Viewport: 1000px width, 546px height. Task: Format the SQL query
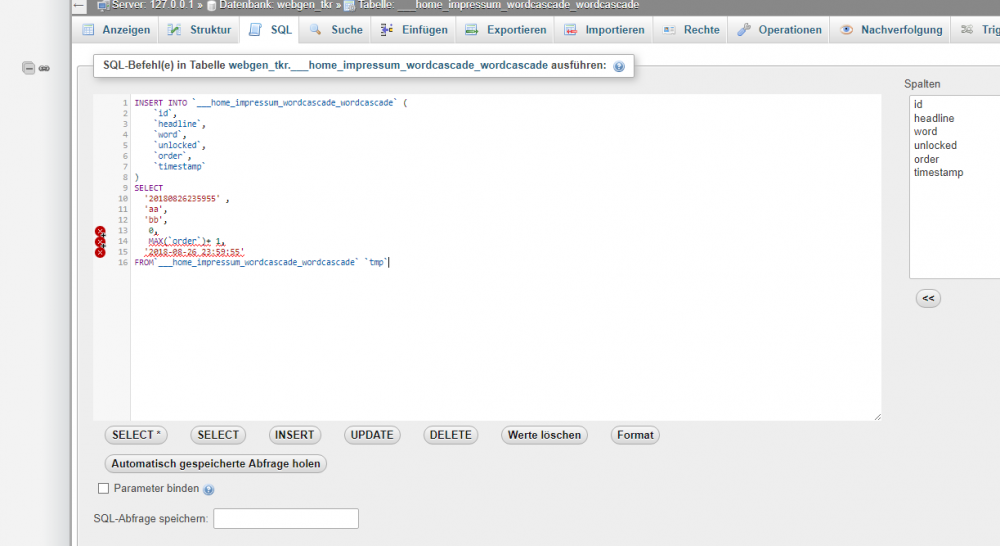635,435
